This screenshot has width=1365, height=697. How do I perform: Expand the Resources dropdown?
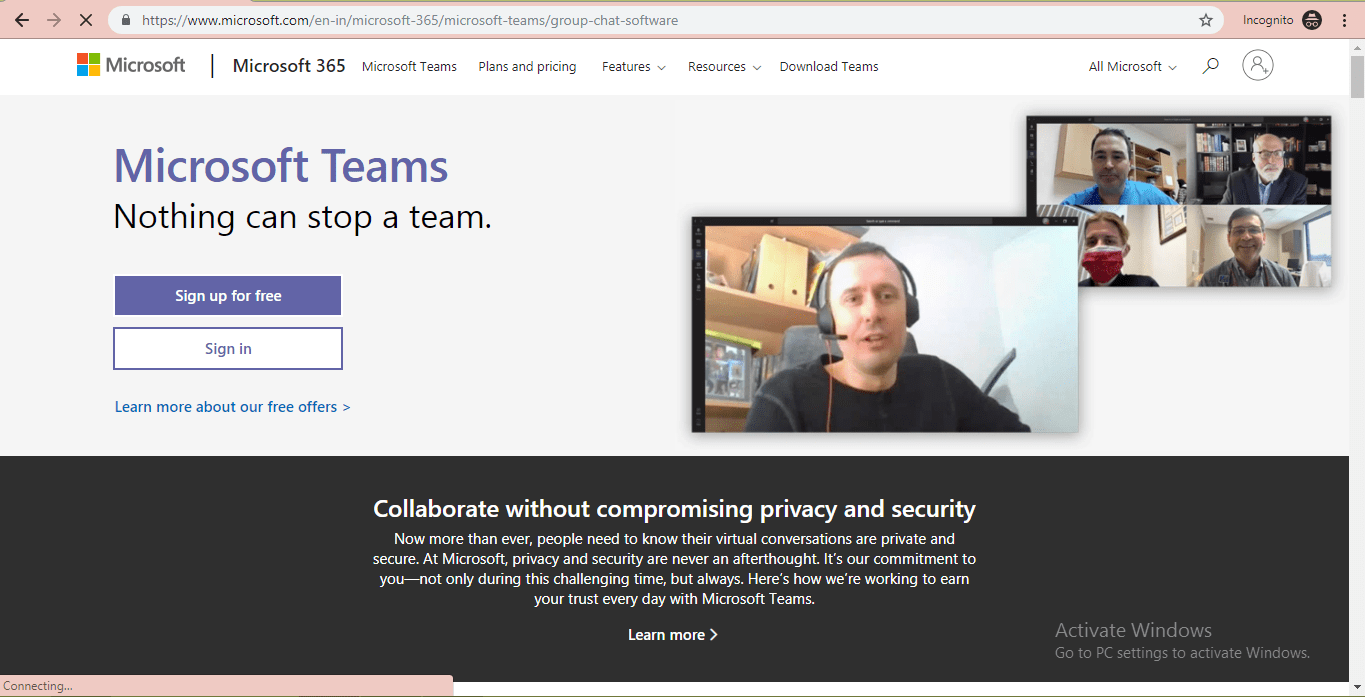tap(724, 67)
